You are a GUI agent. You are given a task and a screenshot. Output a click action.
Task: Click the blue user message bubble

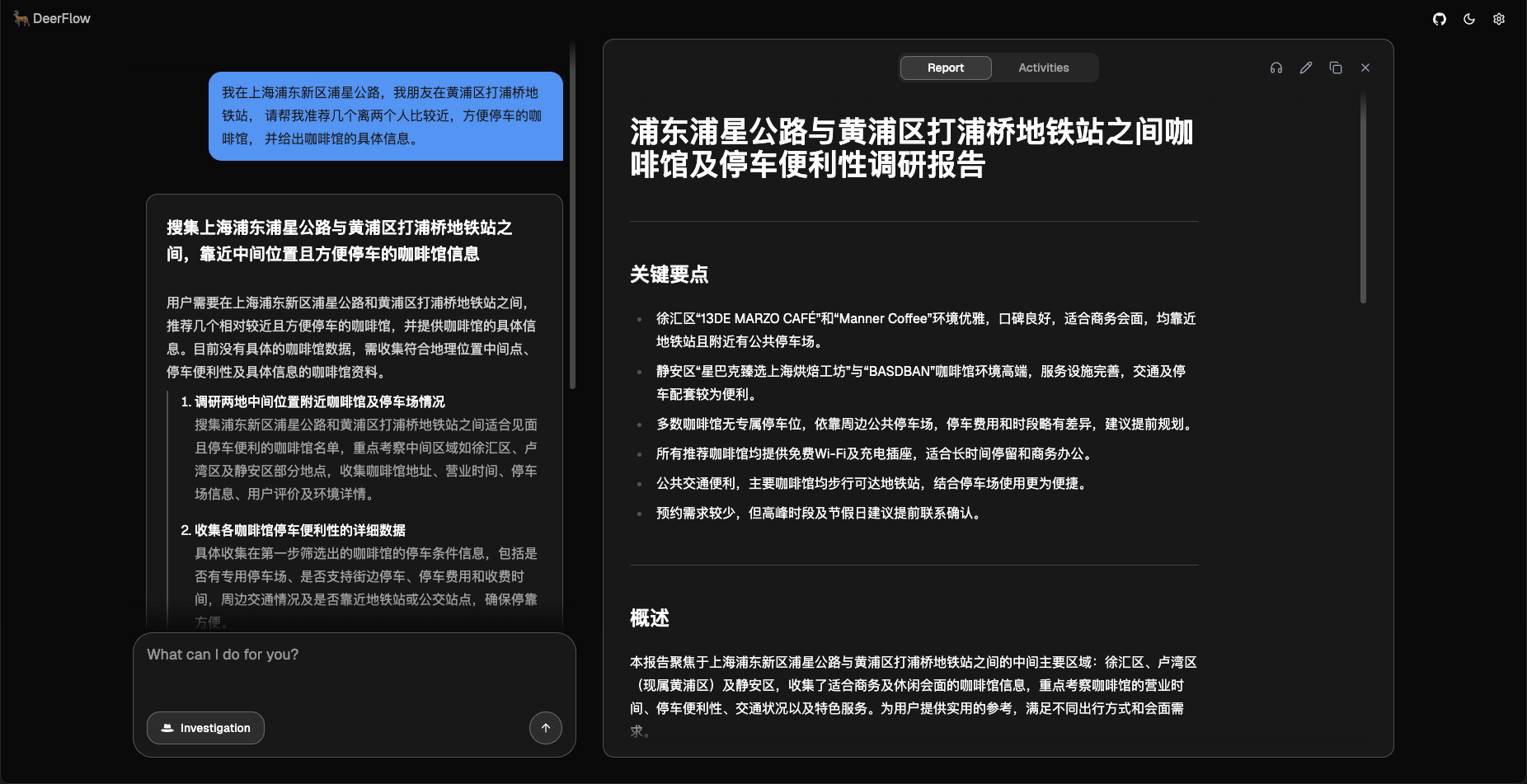click(385, 116)
